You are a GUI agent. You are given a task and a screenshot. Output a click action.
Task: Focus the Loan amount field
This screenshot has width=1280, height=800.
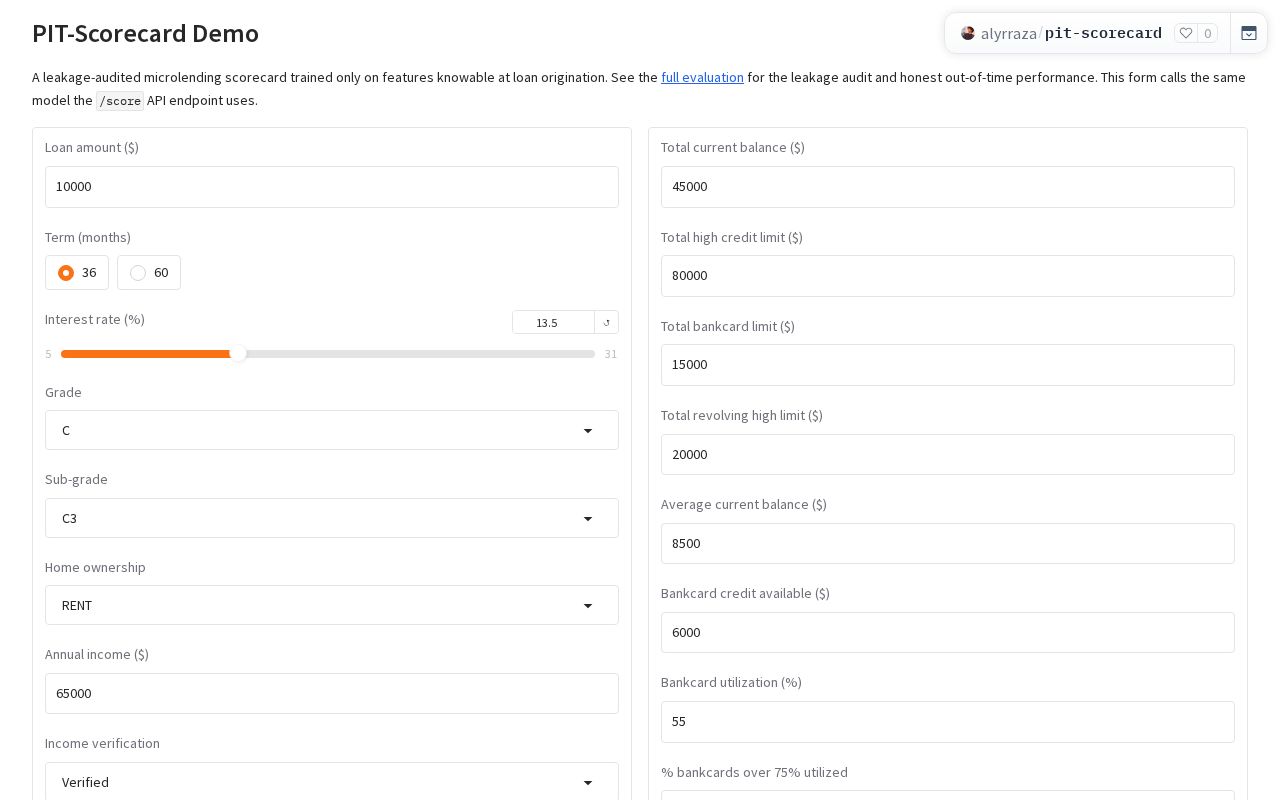click(x=332, y=187)
